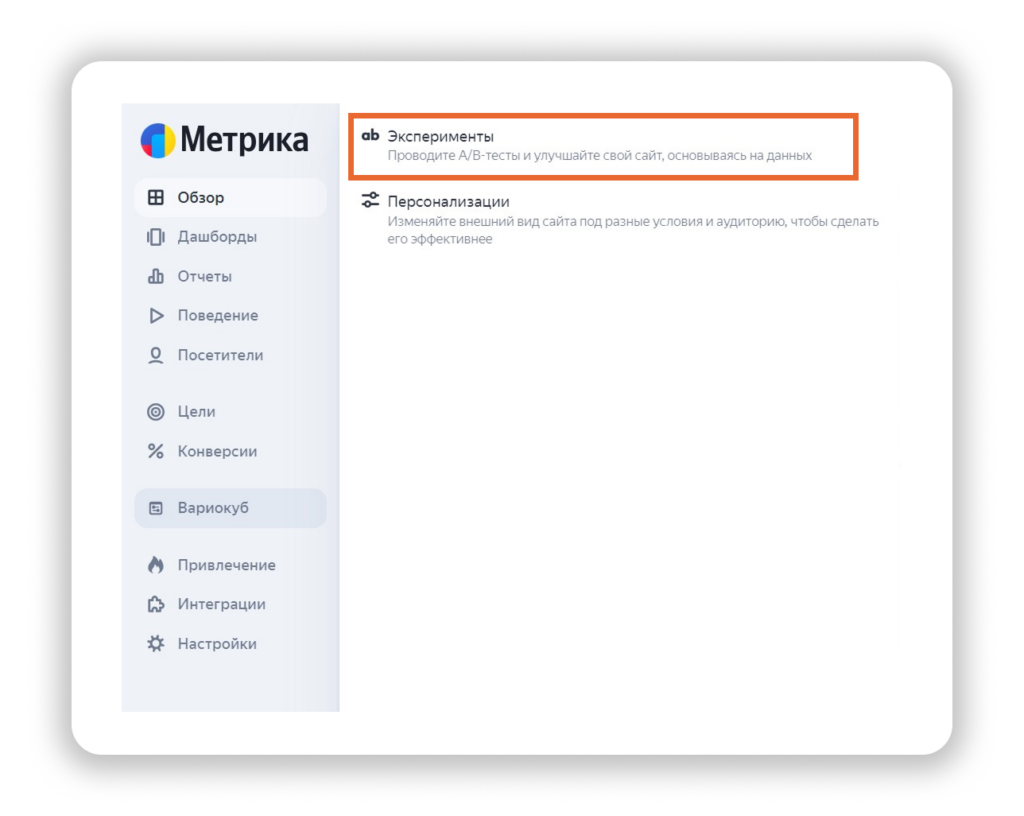Click the Цели target icon
The width and height of the screenshot is (1024, 816).
pyautogui.click(x=156, y=412)
